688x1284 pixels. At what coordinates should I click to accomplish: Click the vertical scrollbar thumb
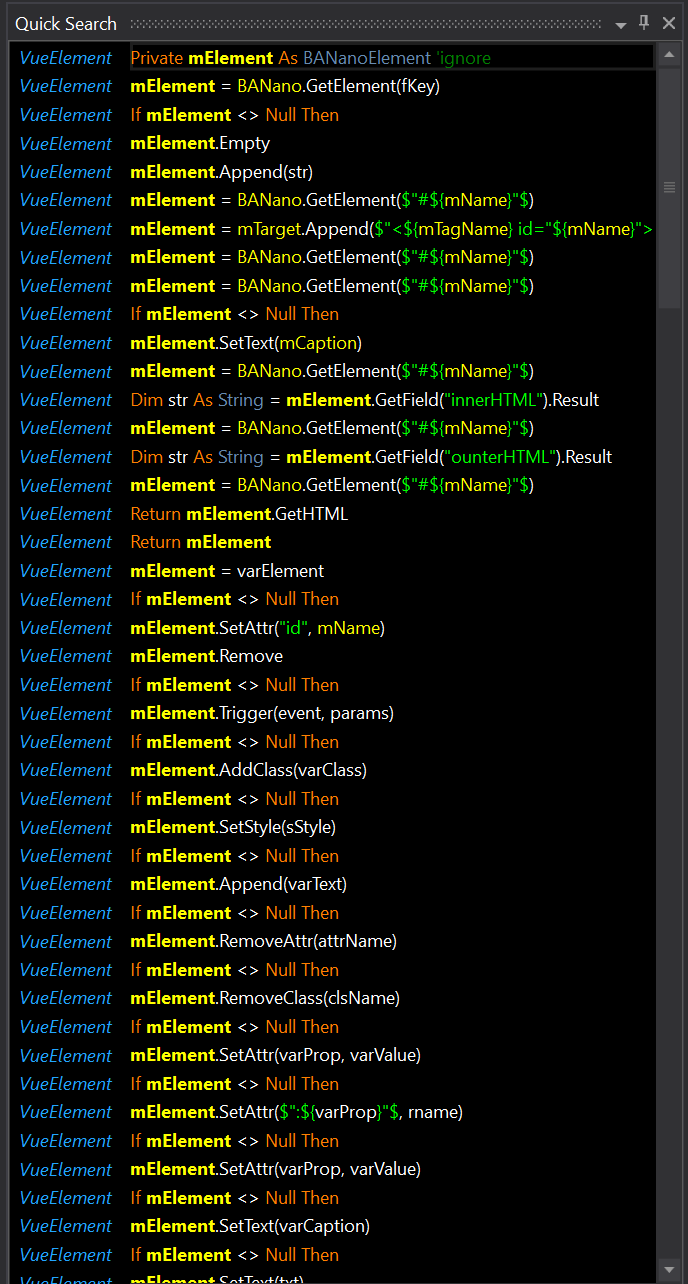tap(669, 187)
